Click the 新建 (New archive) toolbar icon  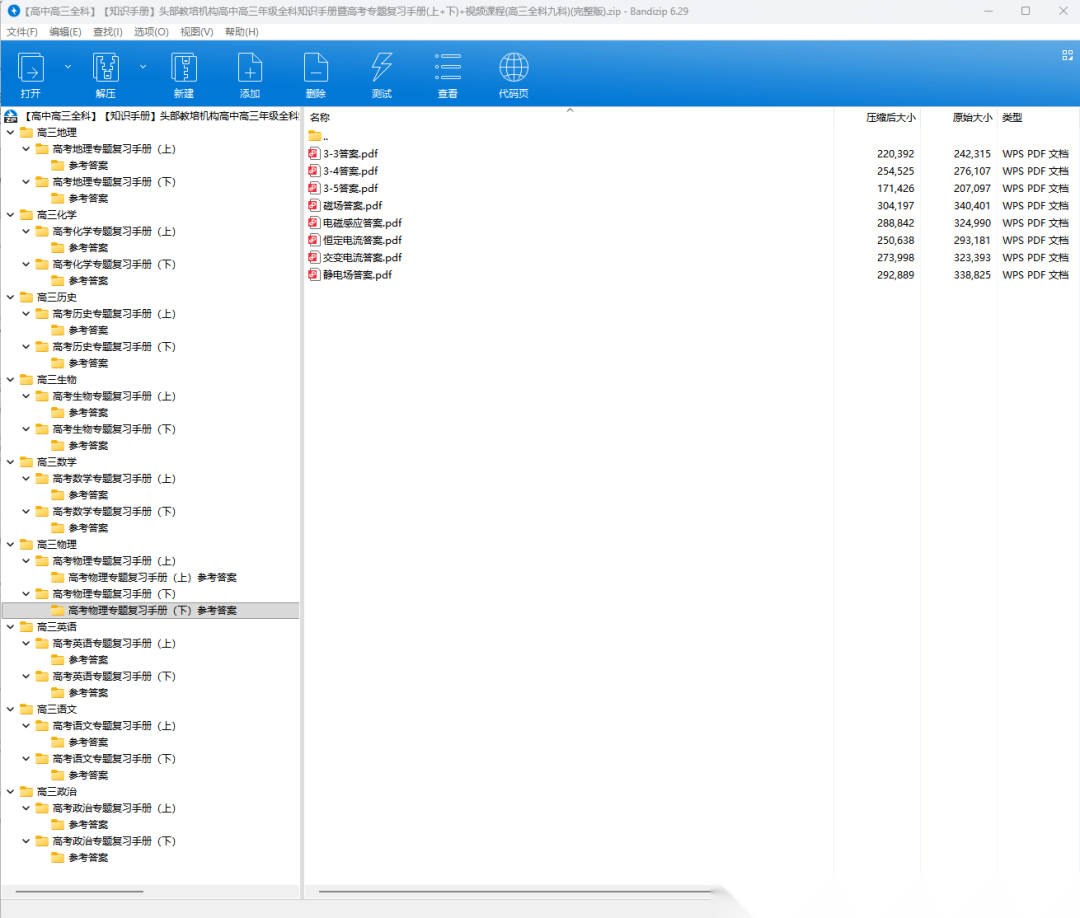pyautogui.click(x=184, y=69)
